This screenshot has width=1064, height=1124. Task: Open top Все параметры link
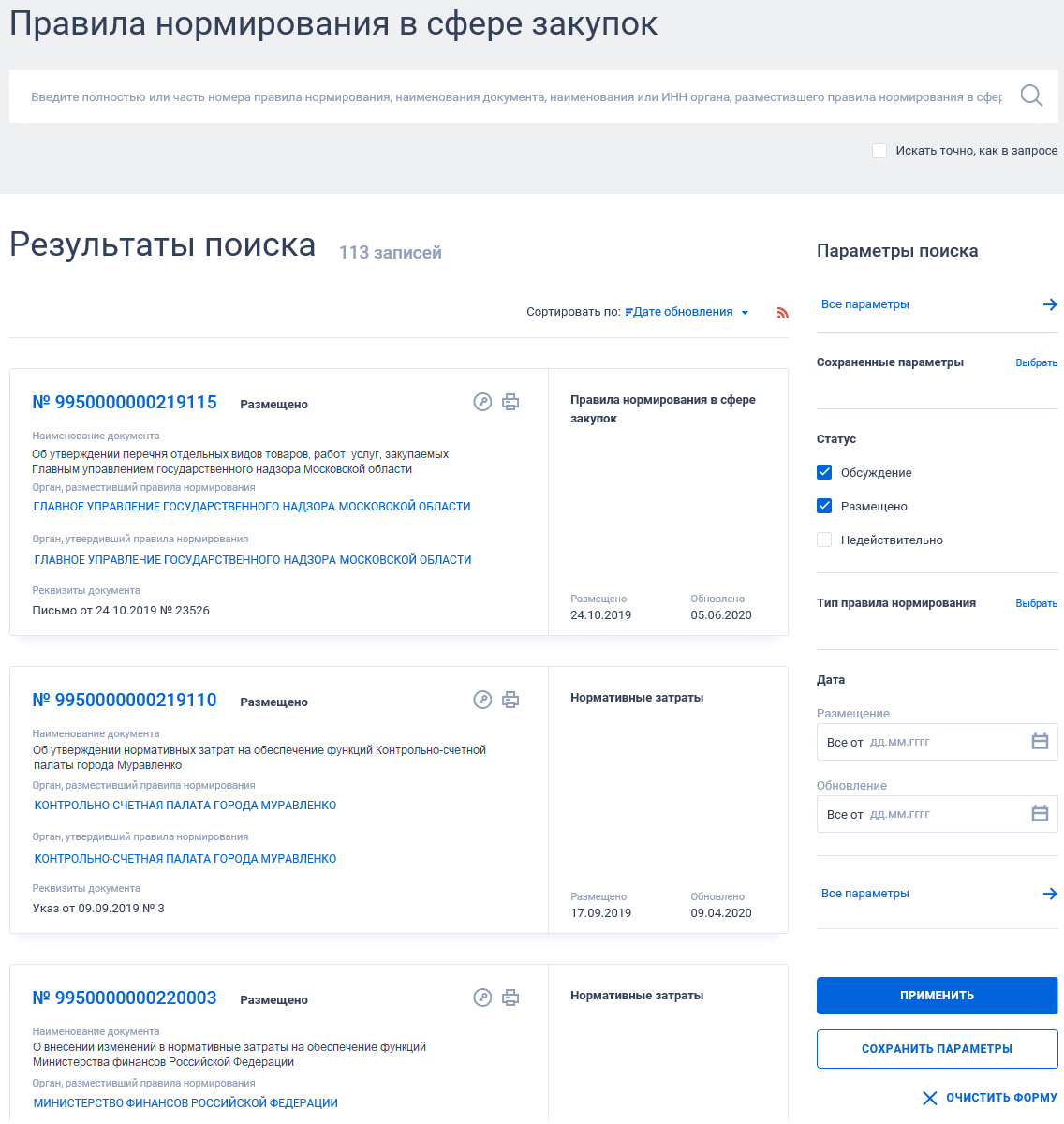tap(865, 304)
